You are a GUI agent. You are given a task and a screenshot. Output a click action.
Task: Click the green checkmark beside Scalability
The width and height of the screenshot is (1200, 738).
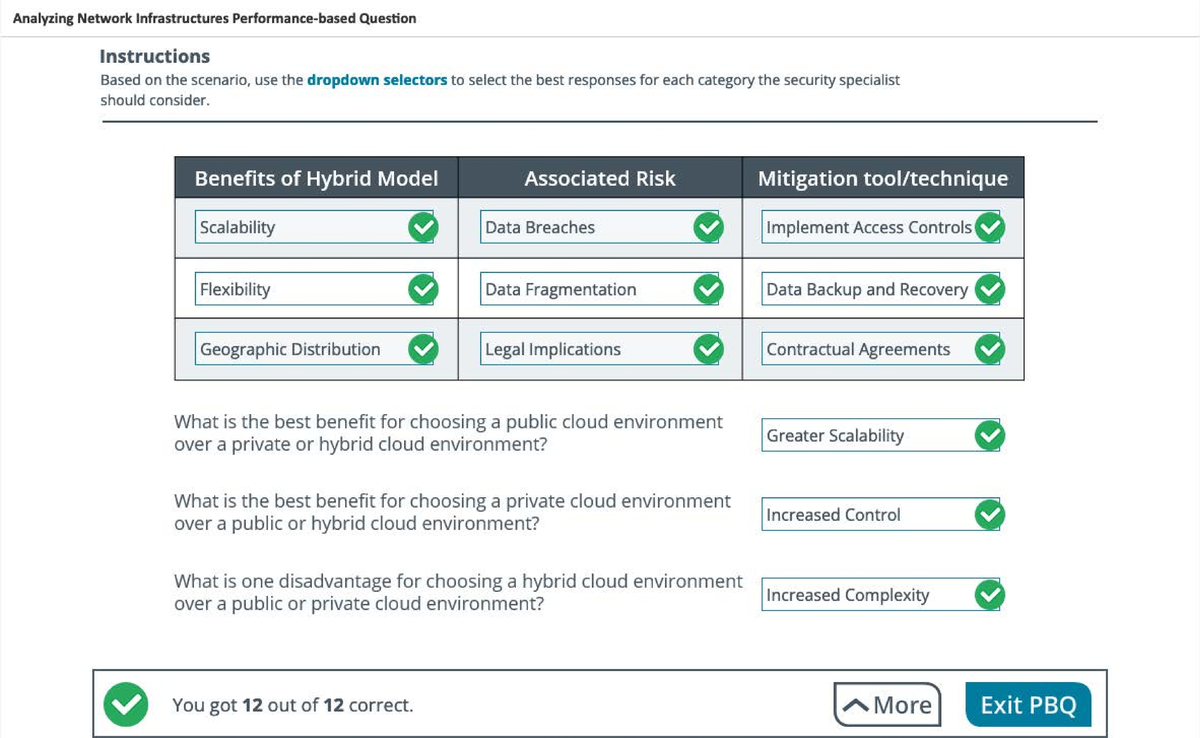click(424, 227)
